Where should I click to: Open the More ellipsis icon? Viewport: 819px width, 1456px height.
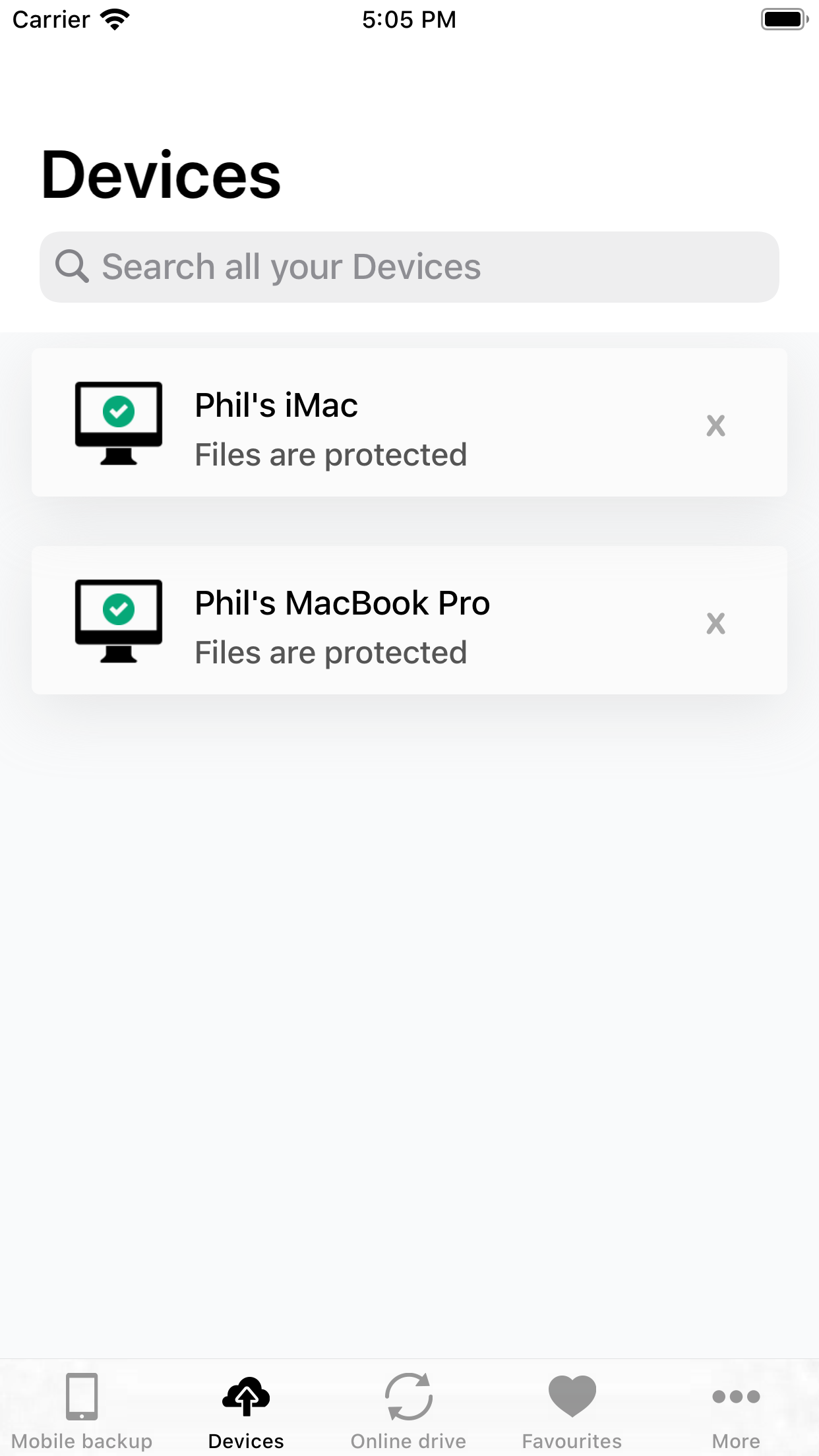[737, 1397]
